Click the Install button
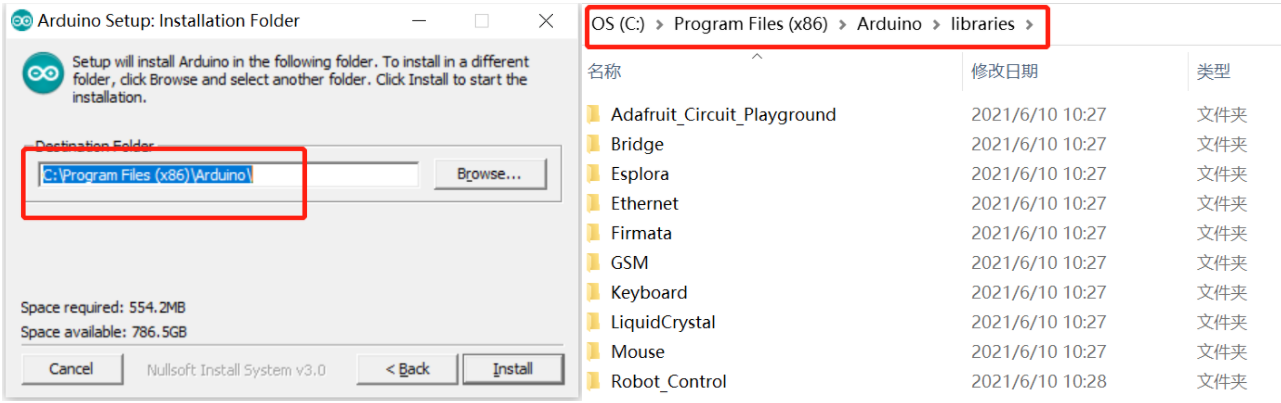The height and width of the screenshot is (403, 1281). click(513, 369)
